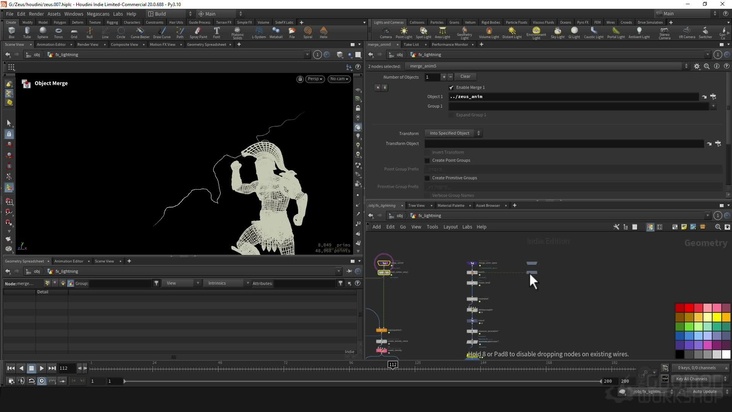Viewport: 732px width, 412px height.
Task: Click the Grid shelf tool
Action: [74, 32]
